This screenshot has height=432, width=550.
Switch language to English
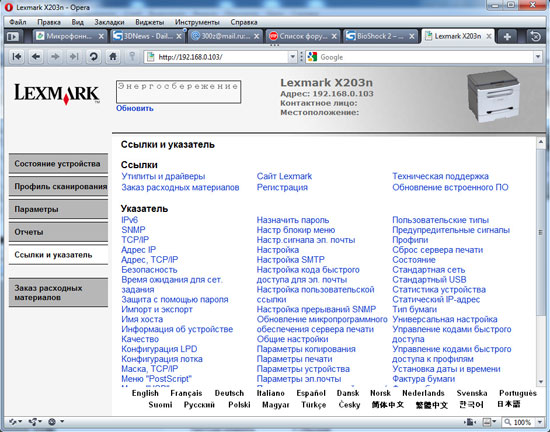click(145, 393)
